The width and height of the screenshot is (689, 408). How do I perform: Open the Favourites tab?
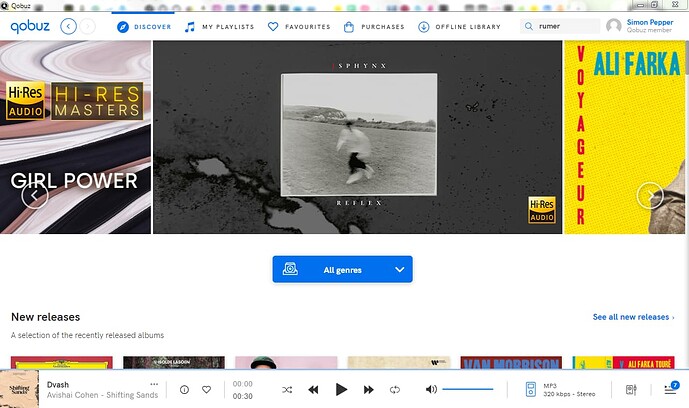pos(299,27)
